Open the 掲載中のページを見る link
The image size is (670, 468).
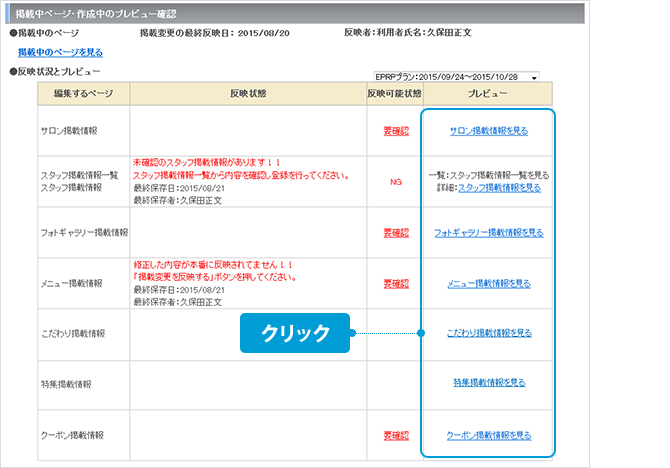60,52
